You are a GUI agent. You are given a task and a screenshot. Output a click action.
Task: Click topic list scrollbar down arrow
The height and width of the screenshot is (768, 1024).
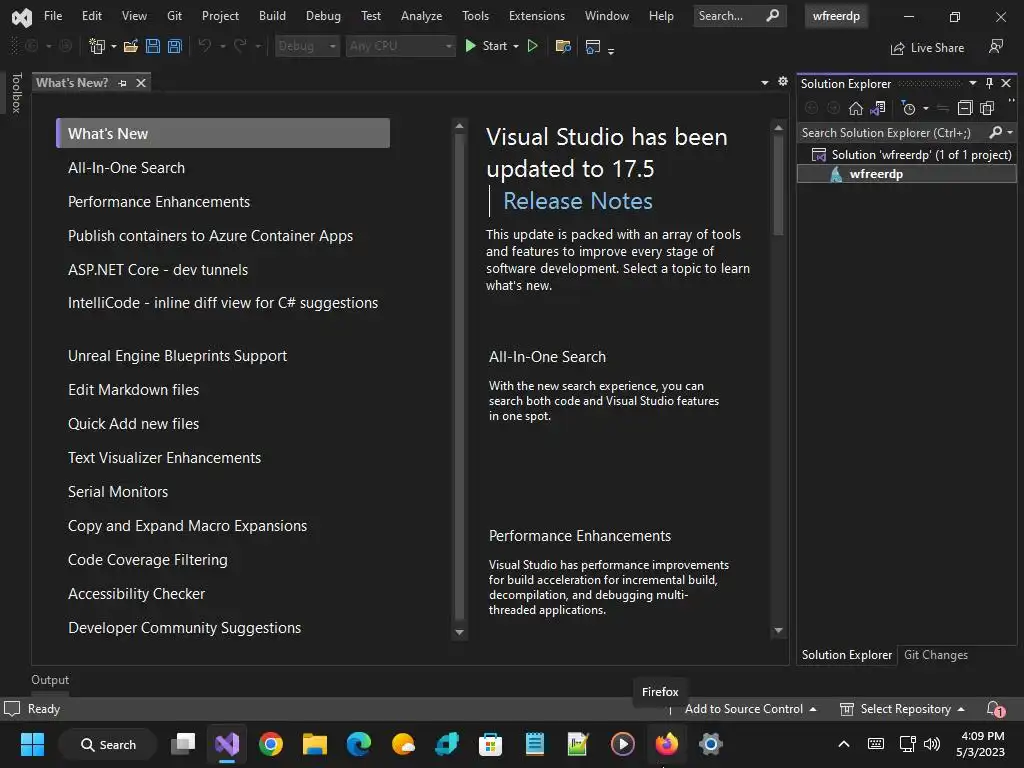pos(459,632)
